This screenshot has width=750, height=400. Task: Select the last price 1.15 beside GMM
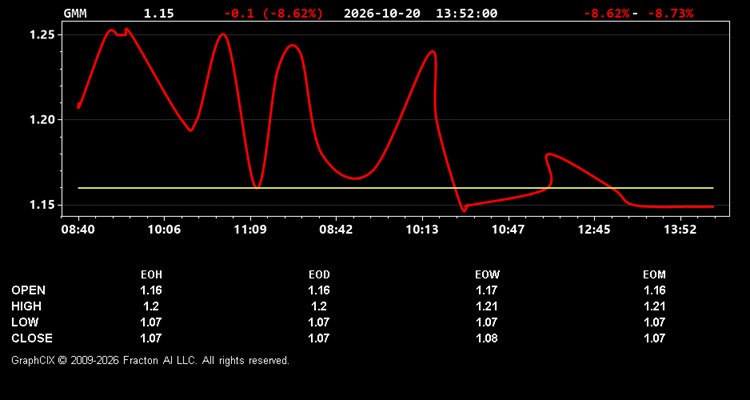coord(159,13)
